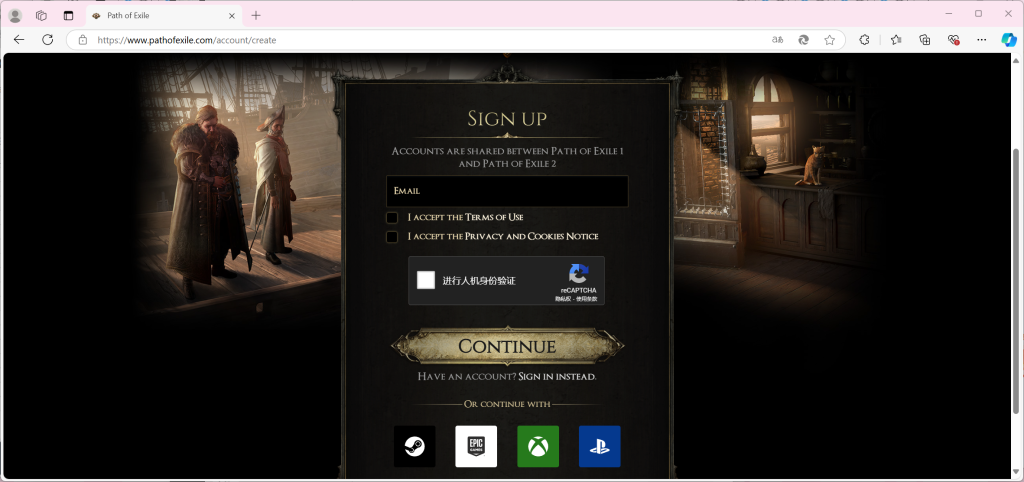Close the Path of Exile tab

tap(232, 16)
